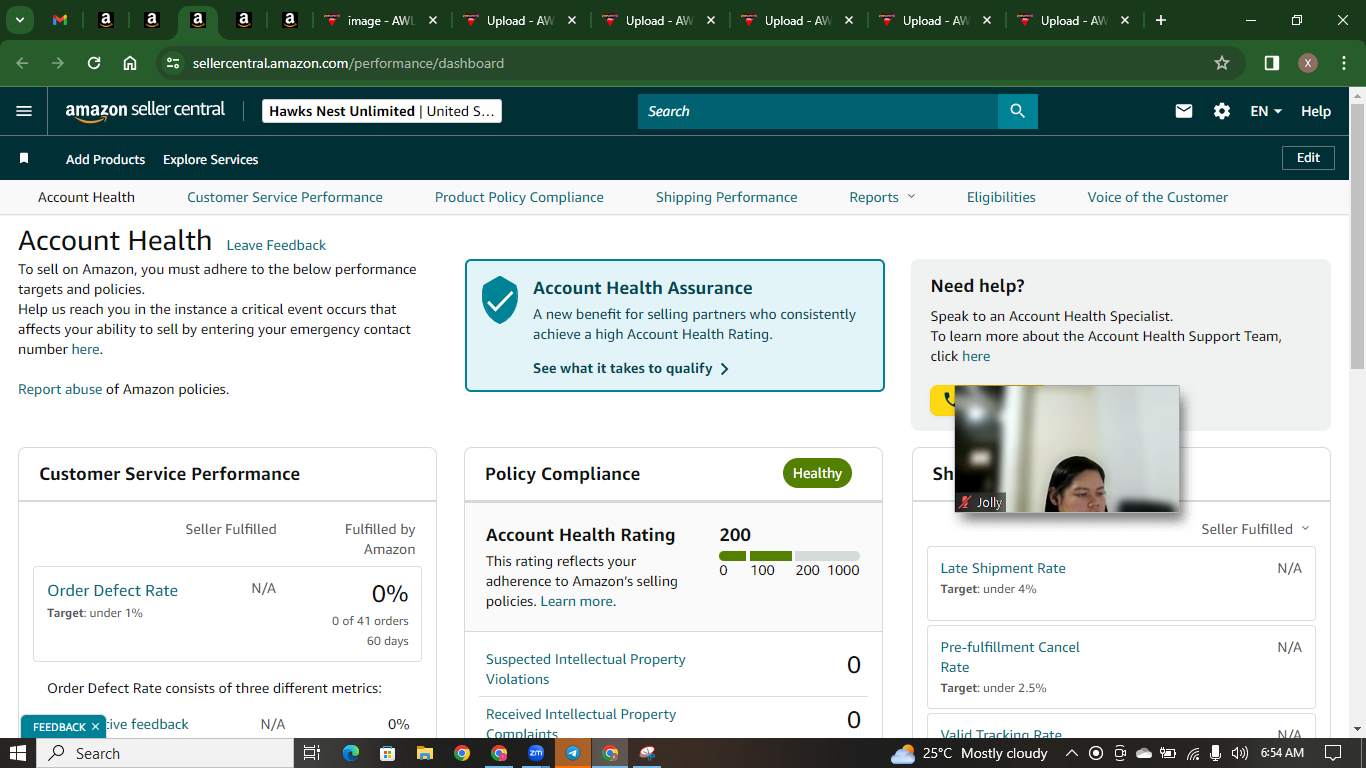Open the Seller Fulfilled dropdown in Shipping
Viewport: 1366px width, 768px height.
coord(1255,529)
